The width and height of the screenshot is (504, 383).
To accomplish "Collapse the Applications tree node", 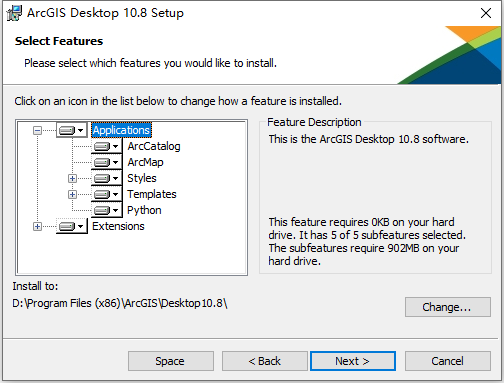I will pos(37,130).
